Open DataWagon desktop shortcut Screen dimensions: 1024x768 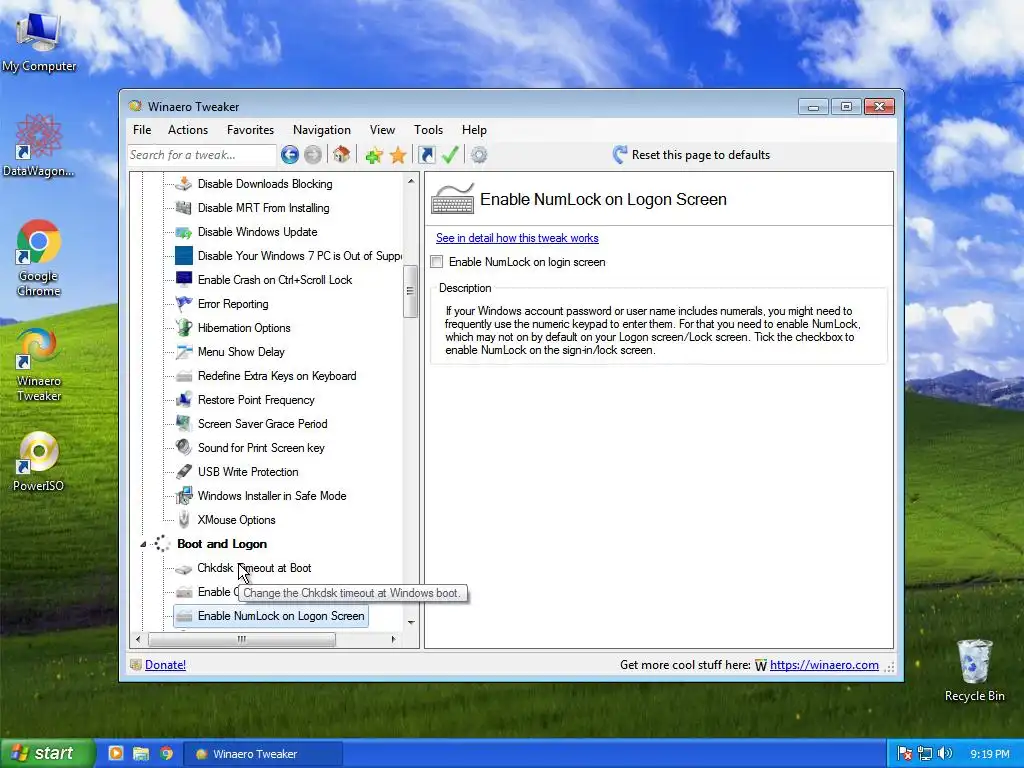(39, 146)
